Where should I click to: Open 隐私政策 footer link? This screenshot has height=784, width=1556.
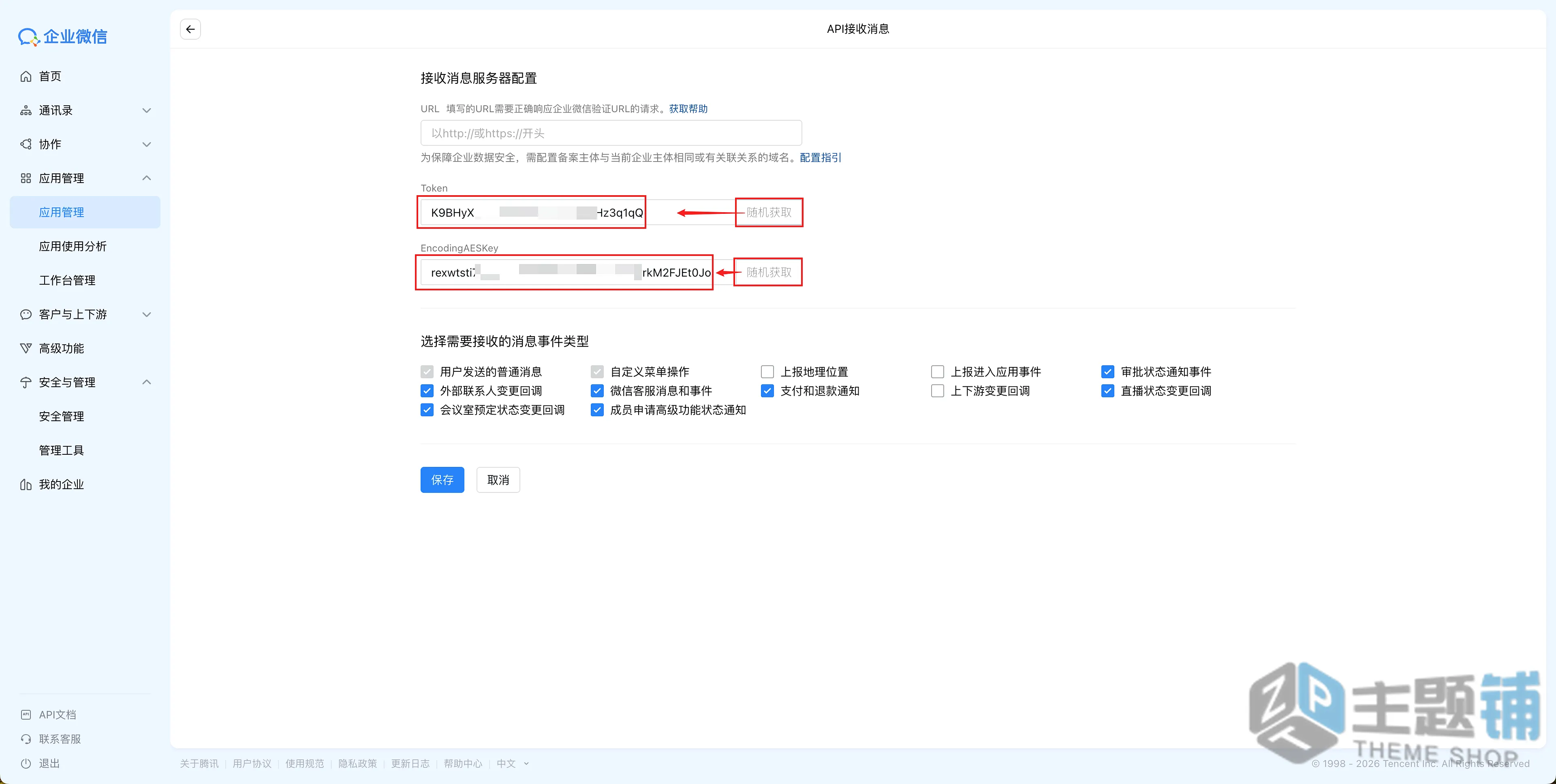pyautogui.click(x=357, y=763)
